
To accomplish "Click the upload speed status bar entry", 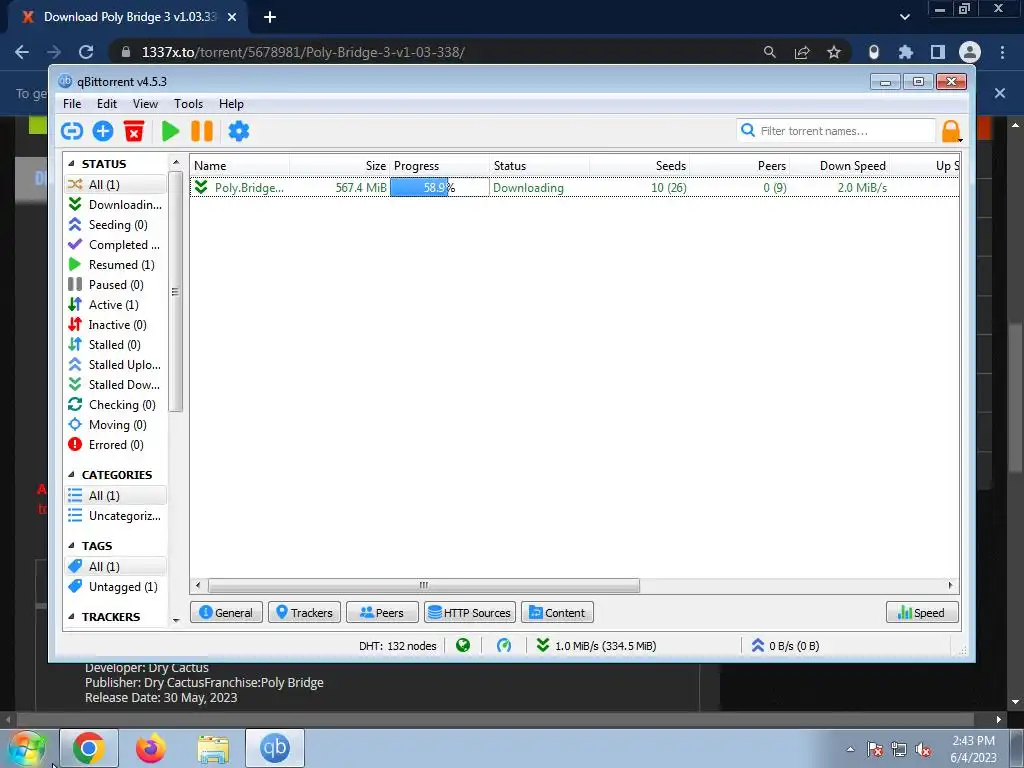I will pyautogui.click(x=785, y=646).
